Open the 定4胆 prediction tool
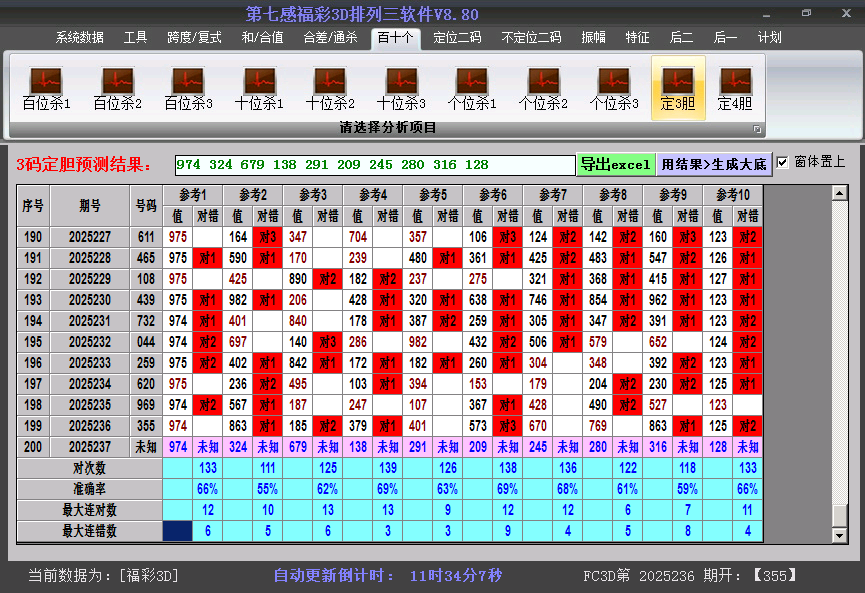The image size is (865, 593). 735,88
